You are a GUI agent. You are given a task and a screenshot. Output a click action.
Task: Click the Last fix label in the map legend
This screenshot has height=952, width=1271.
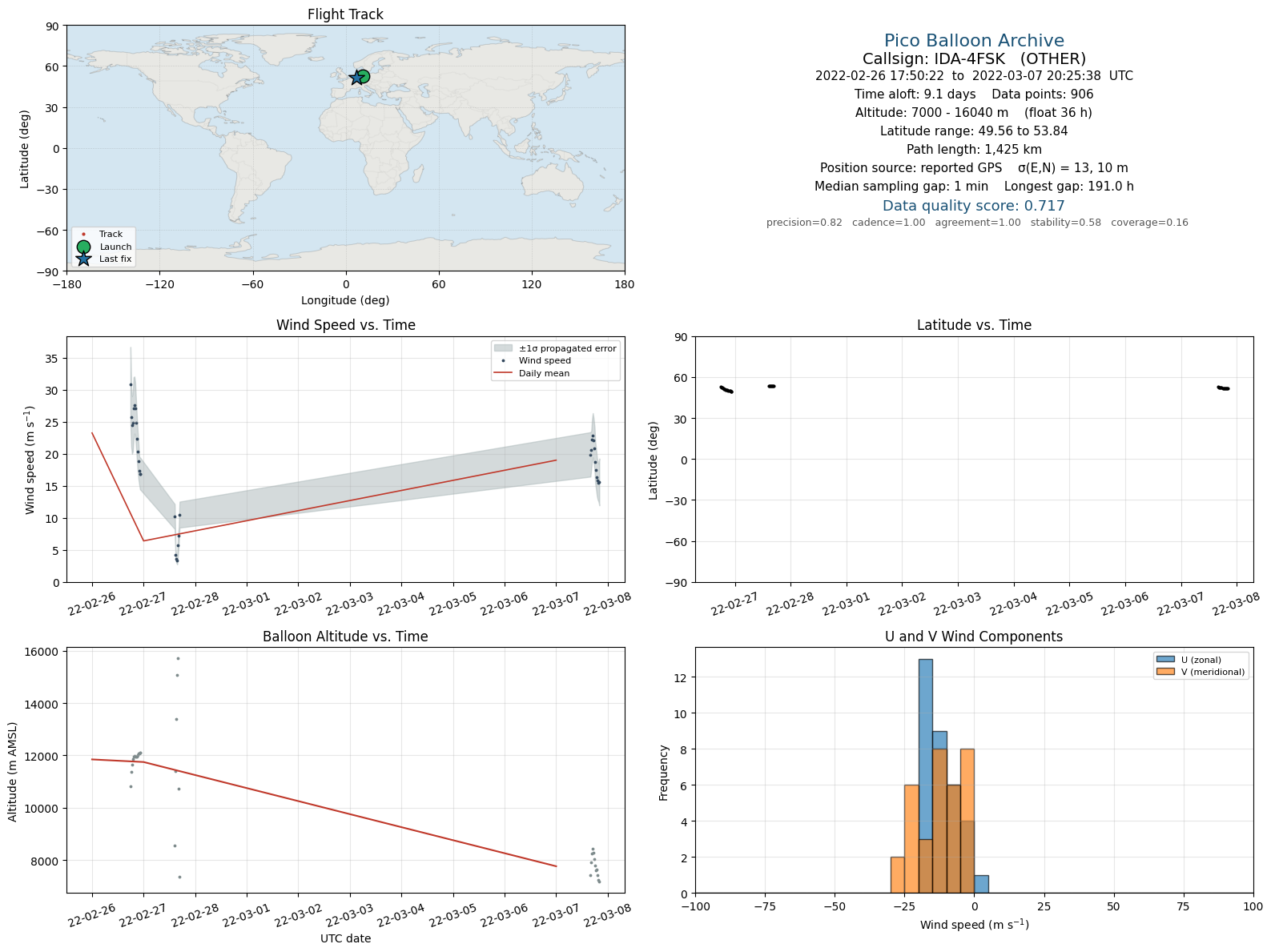click(x=115, y=259)
